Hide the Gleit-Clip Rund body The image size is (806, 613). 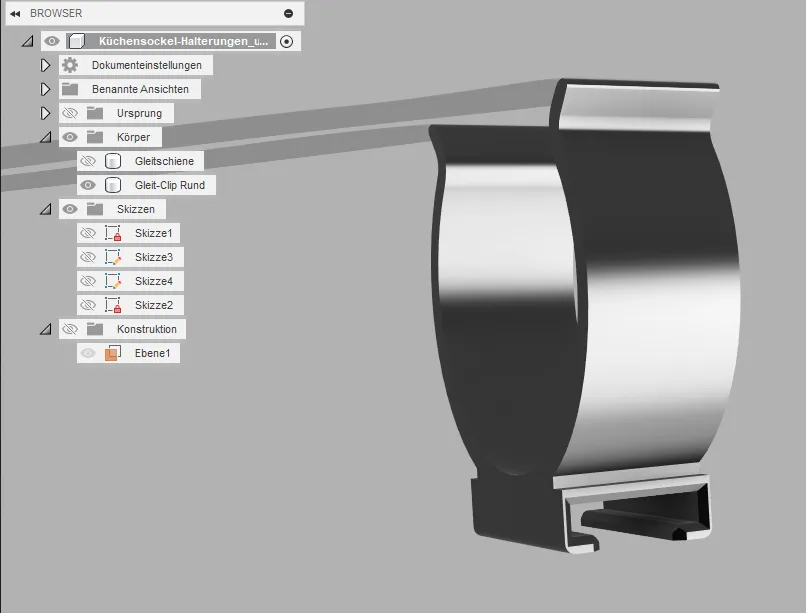point(88,185)
